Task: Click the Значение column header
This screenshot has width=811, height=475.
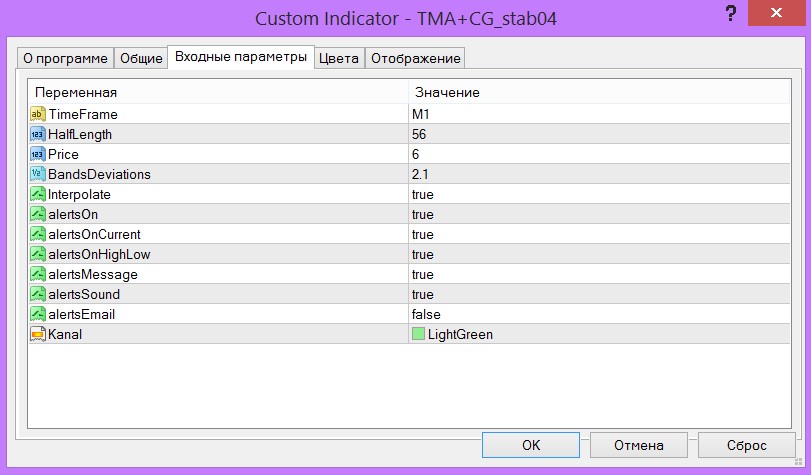Action: coord(599,92)
